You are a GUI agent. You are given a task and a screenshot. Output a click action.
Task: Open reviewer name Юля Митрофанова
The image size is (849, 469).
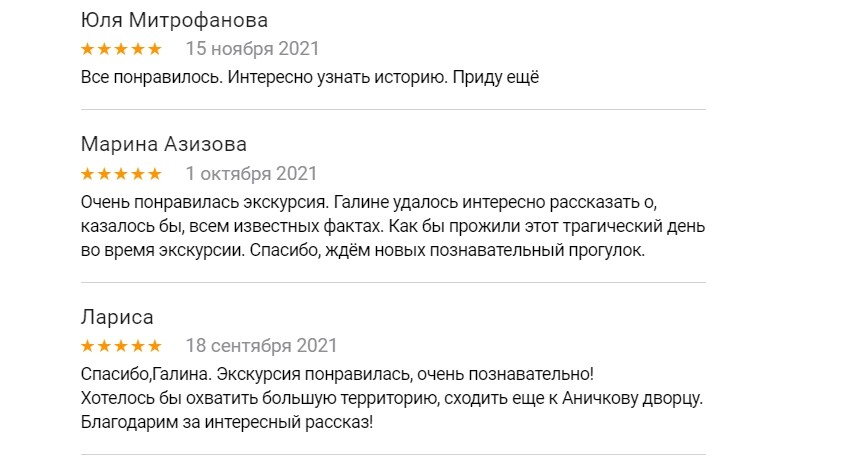174,21
